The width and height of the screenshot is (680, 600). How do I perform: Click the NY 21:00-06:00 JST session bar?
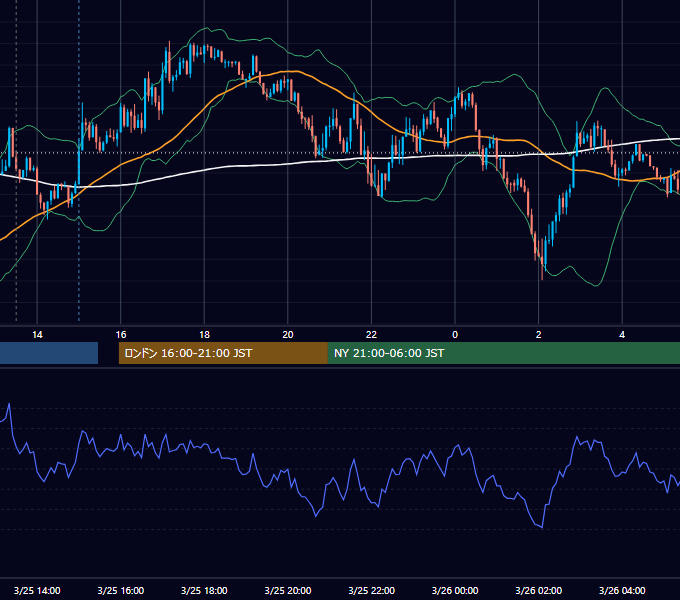click(x=503, y=353)
